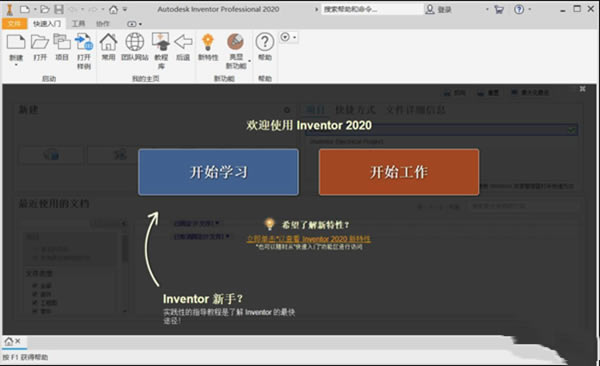Click the 启动 ribbon panel title

49,78
